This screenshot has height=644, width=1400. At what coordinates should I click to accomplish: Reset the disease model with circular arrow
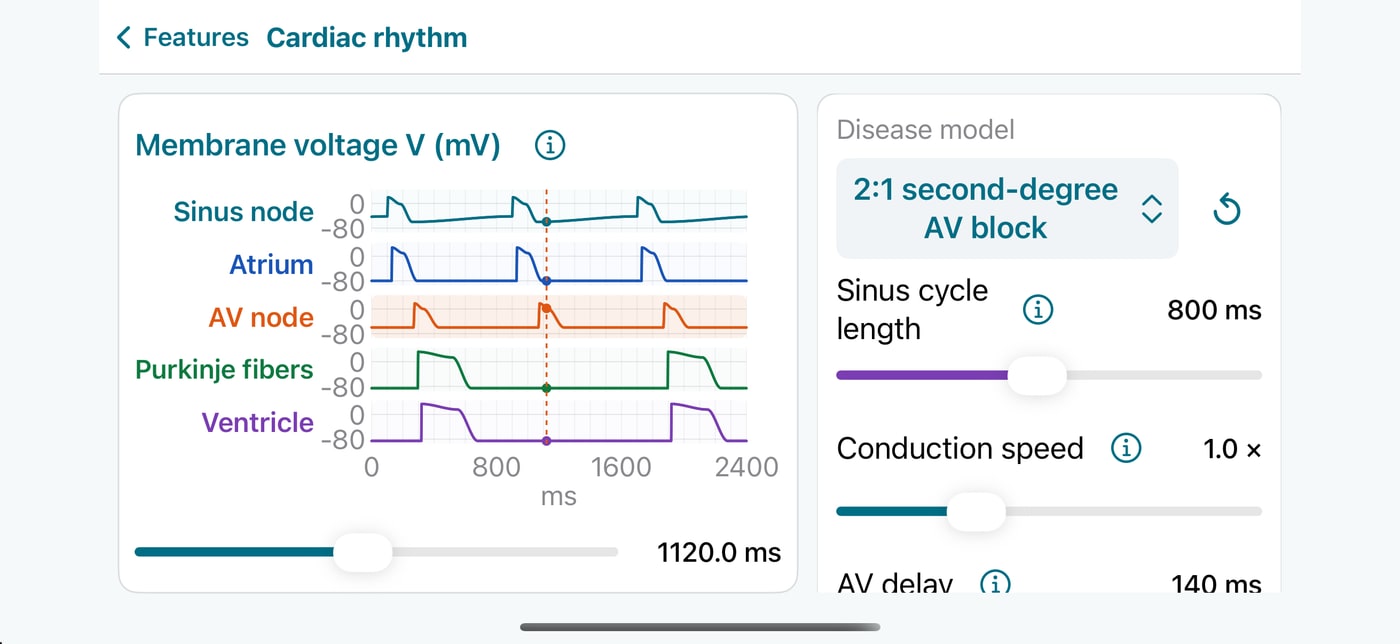click(1226, 210)
